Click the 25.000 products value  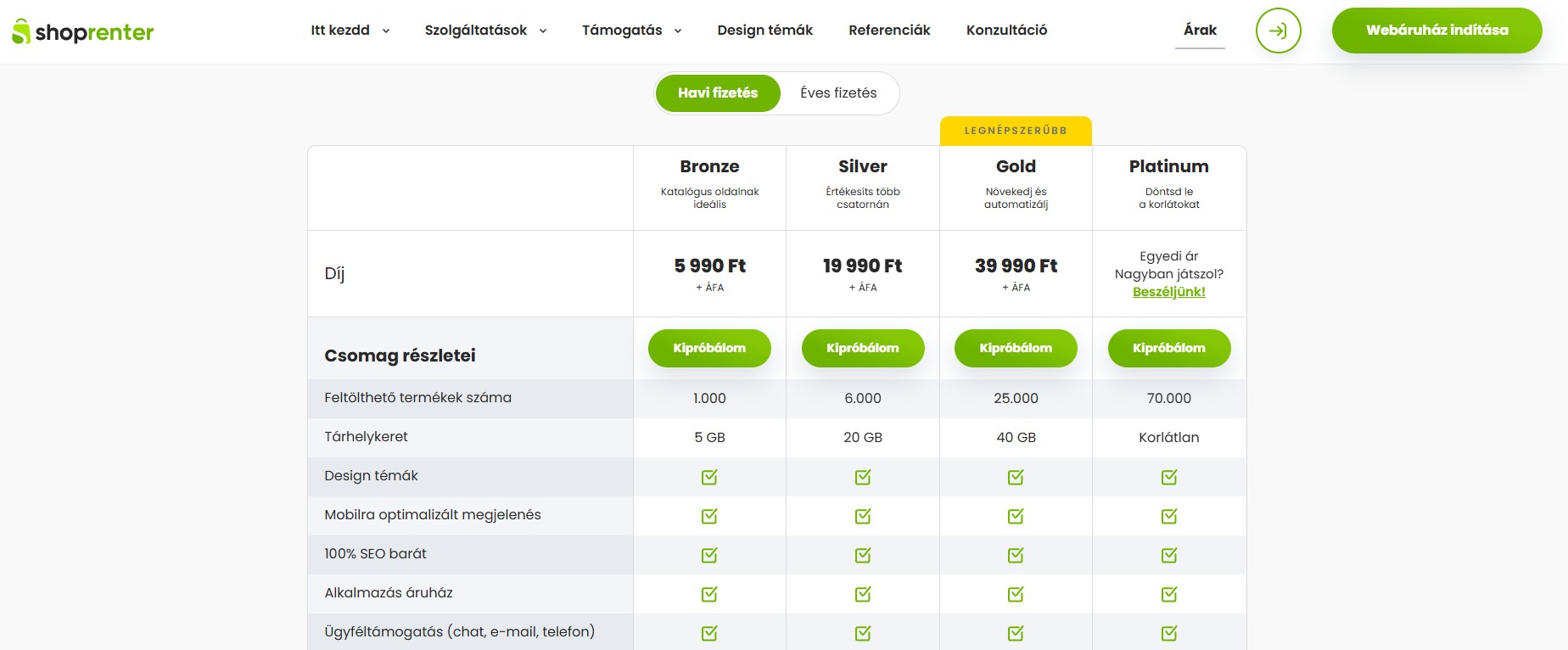tap(1016, 398)
